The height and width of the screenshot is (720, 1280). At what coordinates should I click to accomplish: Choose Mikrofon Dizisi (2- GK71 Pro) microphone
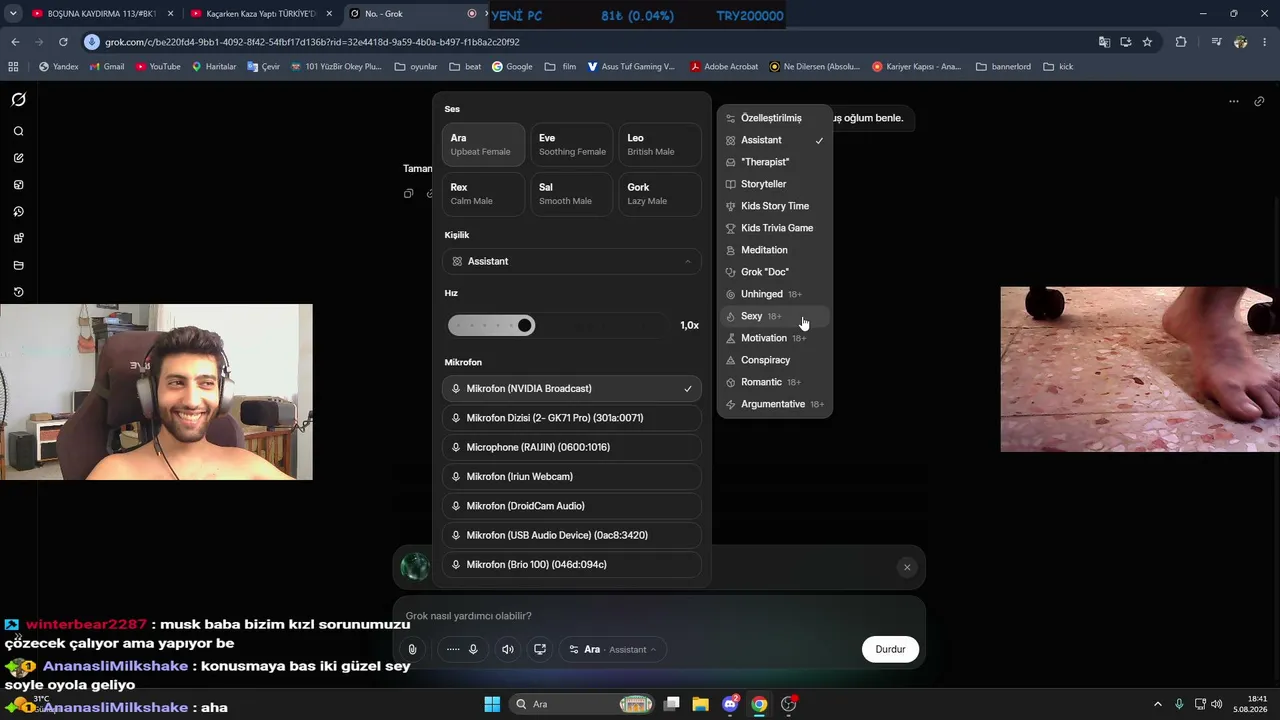(572, 418)
